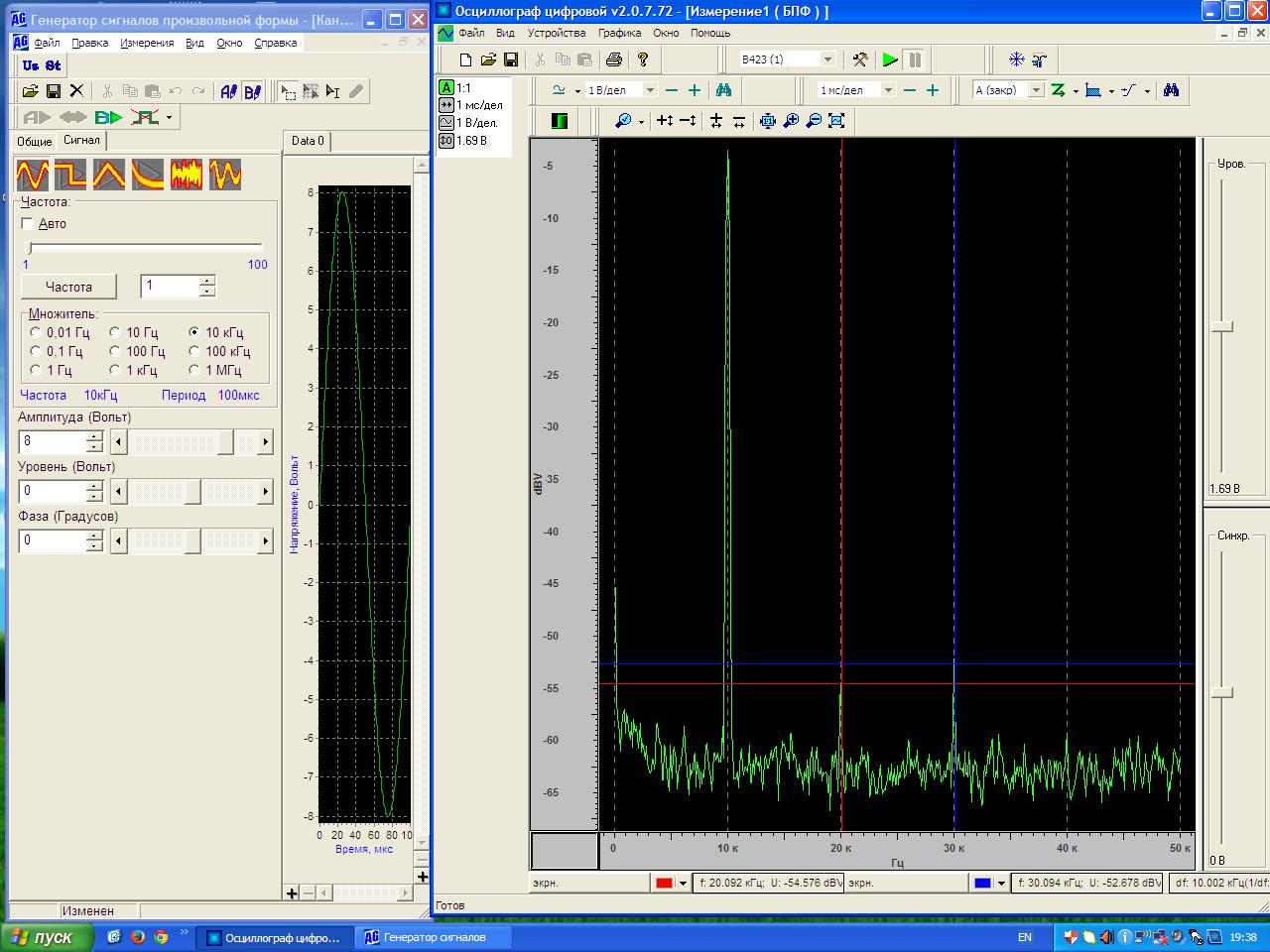The width and height of the screenshot is (1270, 952).
Task: Open the пуск start button
Action: (47, 937)
